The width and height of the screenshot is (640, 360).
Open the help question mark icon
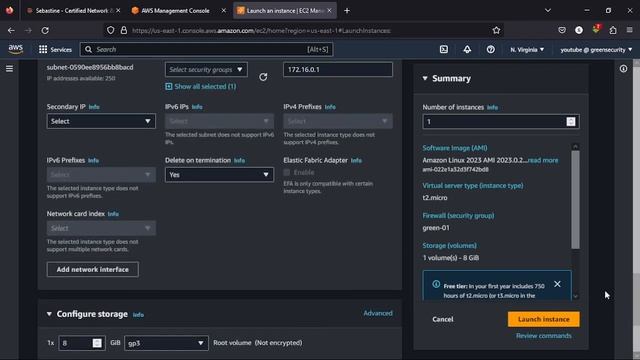pos(491,49)
